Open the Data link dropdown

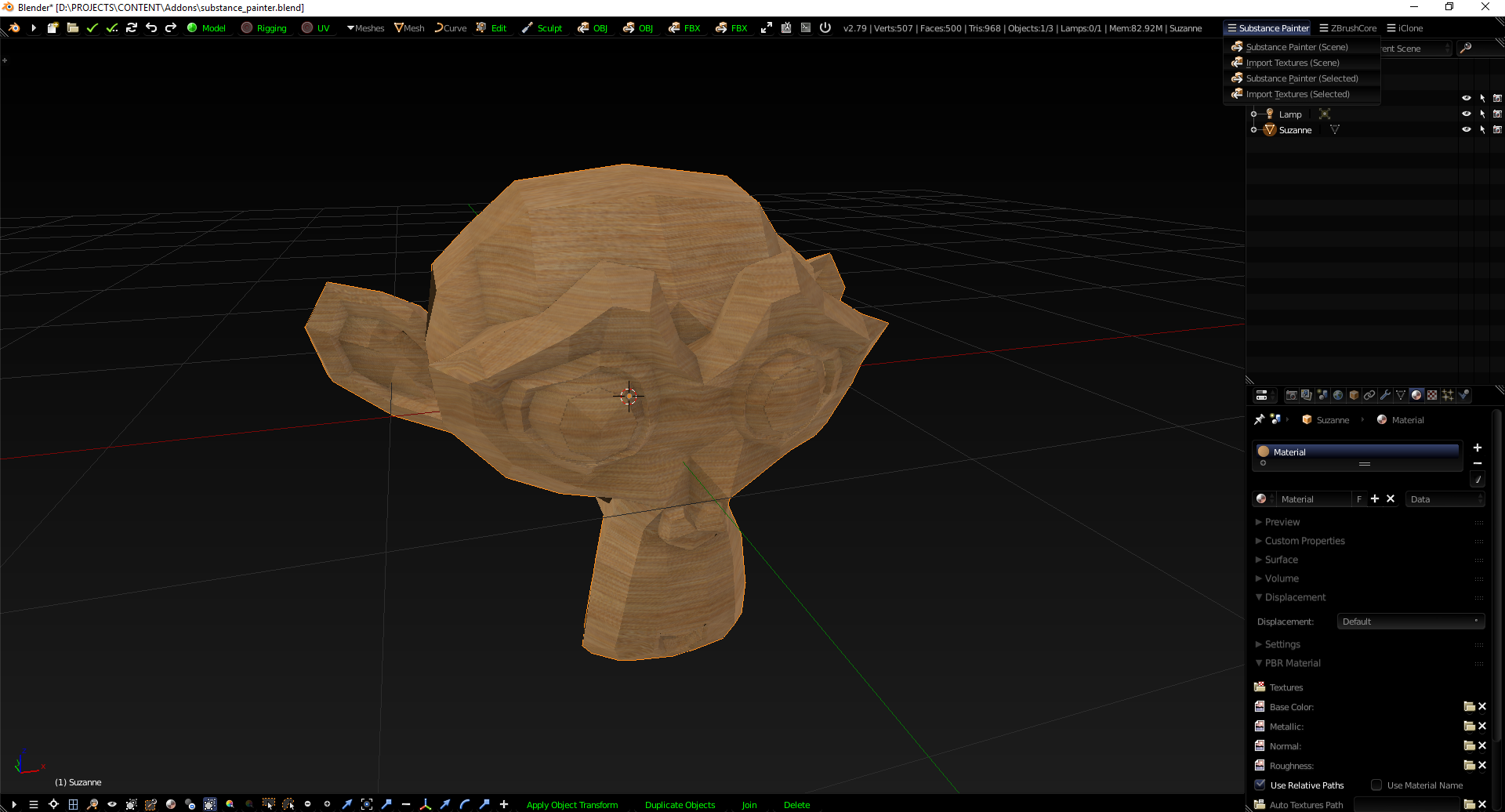[1445, 499]
